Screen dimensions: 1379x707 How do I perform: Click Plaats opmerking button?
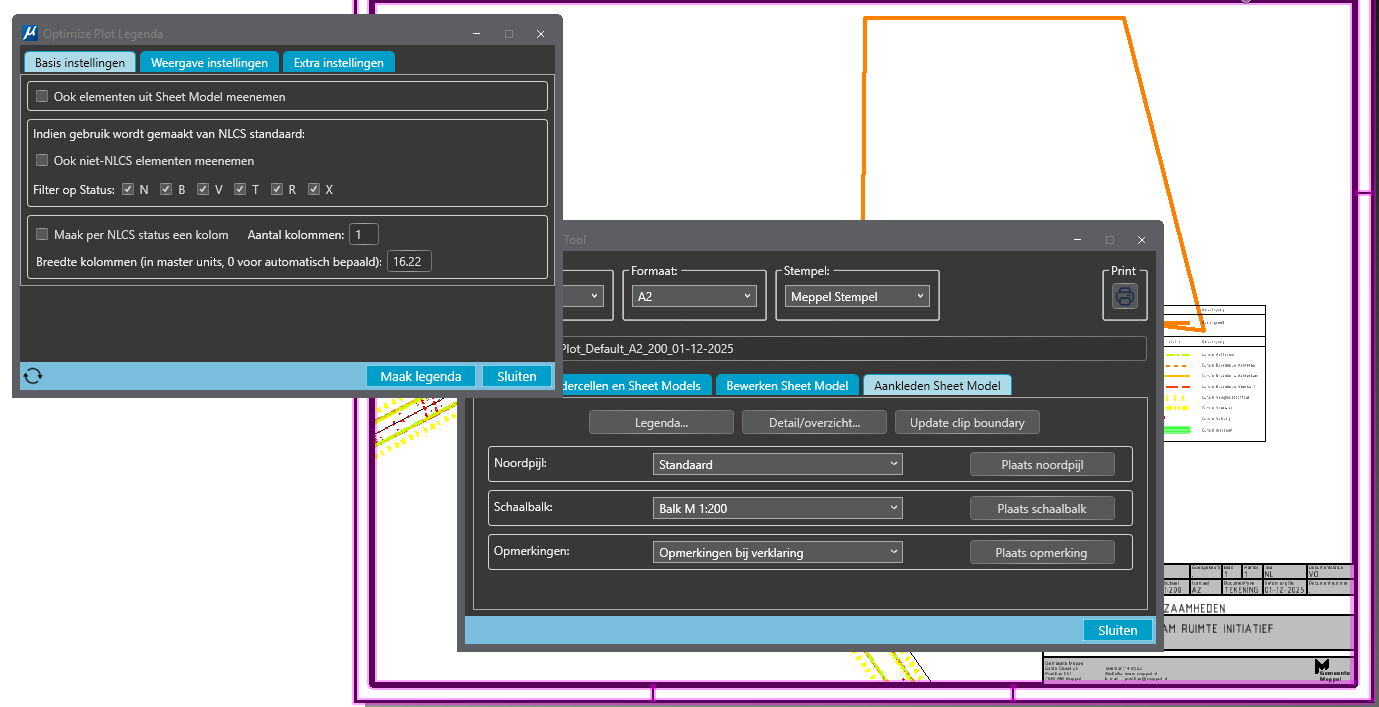click(1042, 552)
